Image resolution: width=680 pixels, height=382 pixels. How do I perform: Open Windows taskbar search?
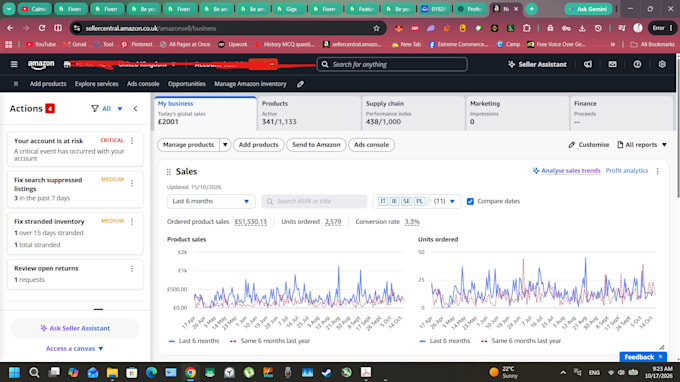pos(34,372)
